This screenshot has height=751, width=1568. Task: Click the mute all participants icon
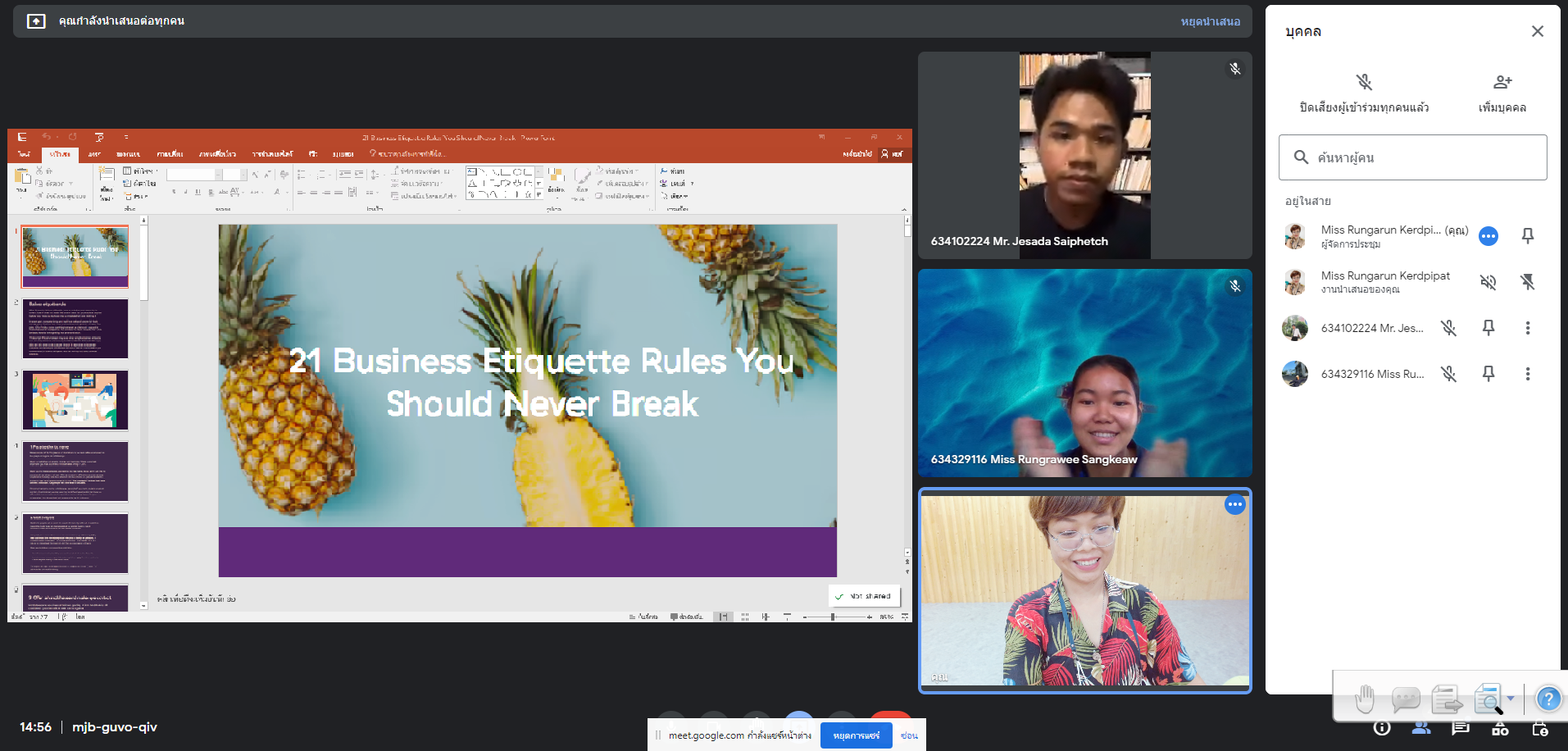1364,82
